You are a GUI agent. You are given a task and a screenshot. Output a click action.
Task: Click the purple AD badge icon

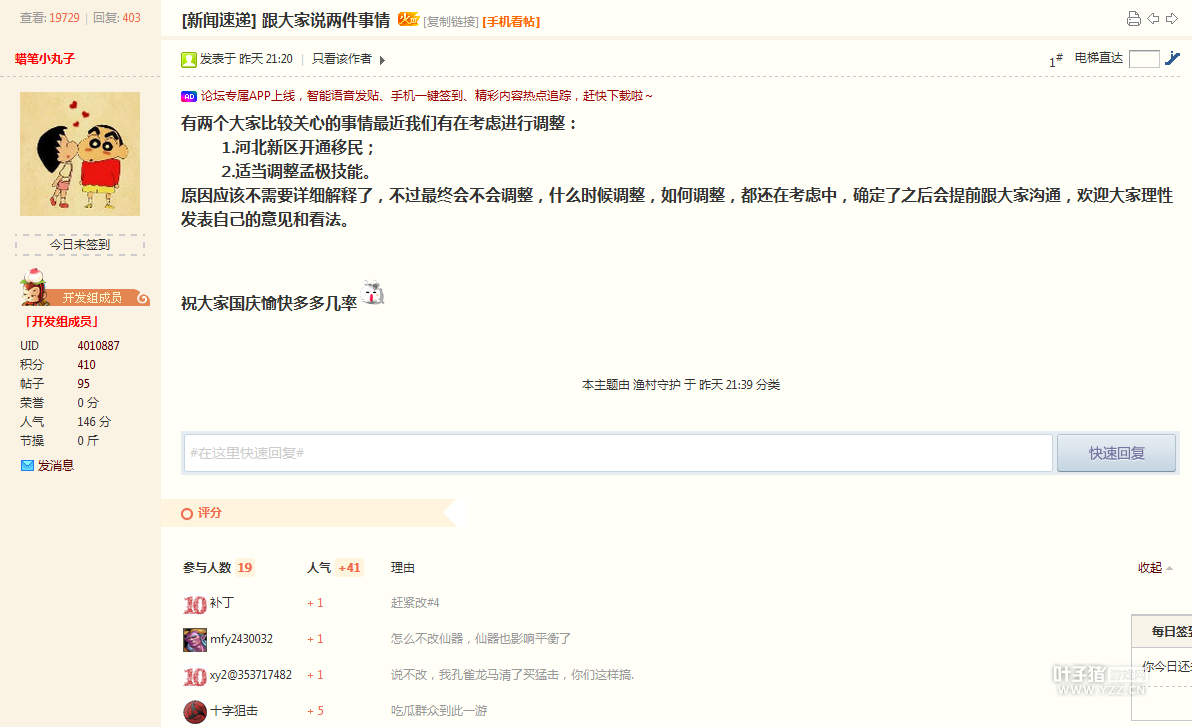[x=188, y=97]
